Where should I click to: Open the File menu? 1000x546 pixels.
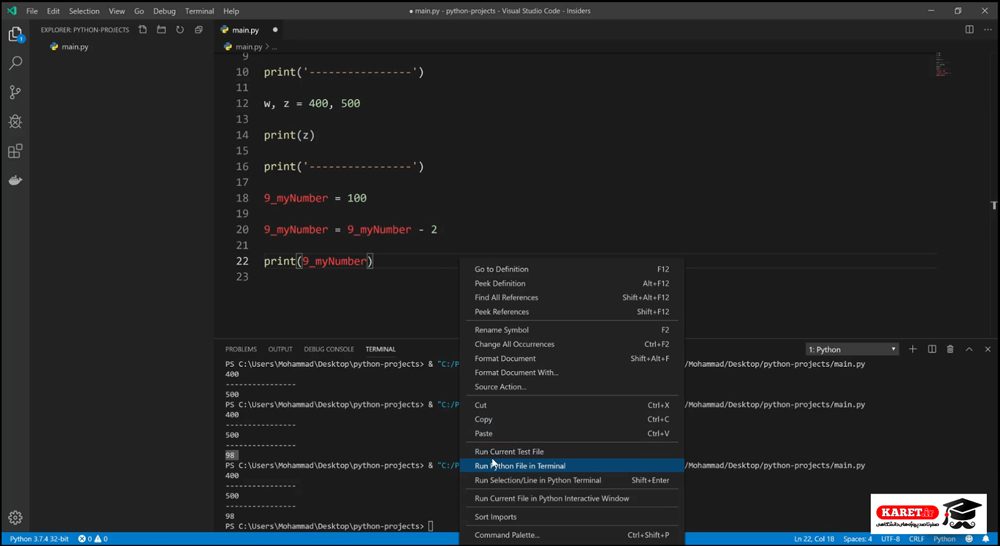(x=32, y=11)
